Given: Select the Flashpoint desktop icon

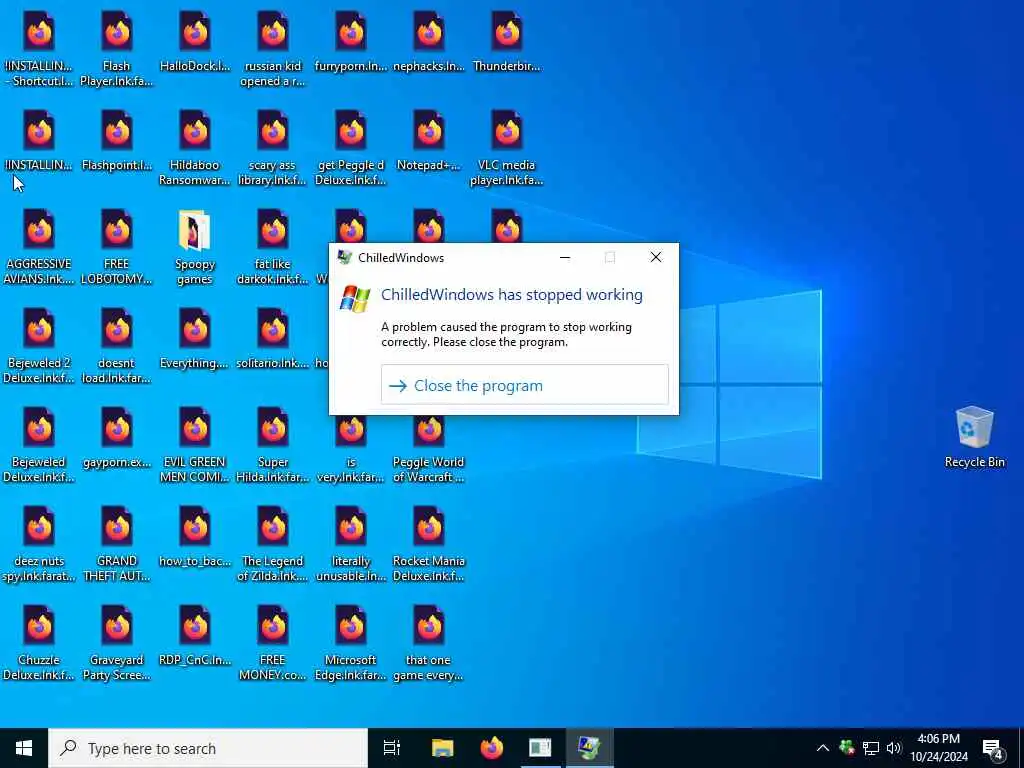Looking at the screenshot, I should point(116,142).
